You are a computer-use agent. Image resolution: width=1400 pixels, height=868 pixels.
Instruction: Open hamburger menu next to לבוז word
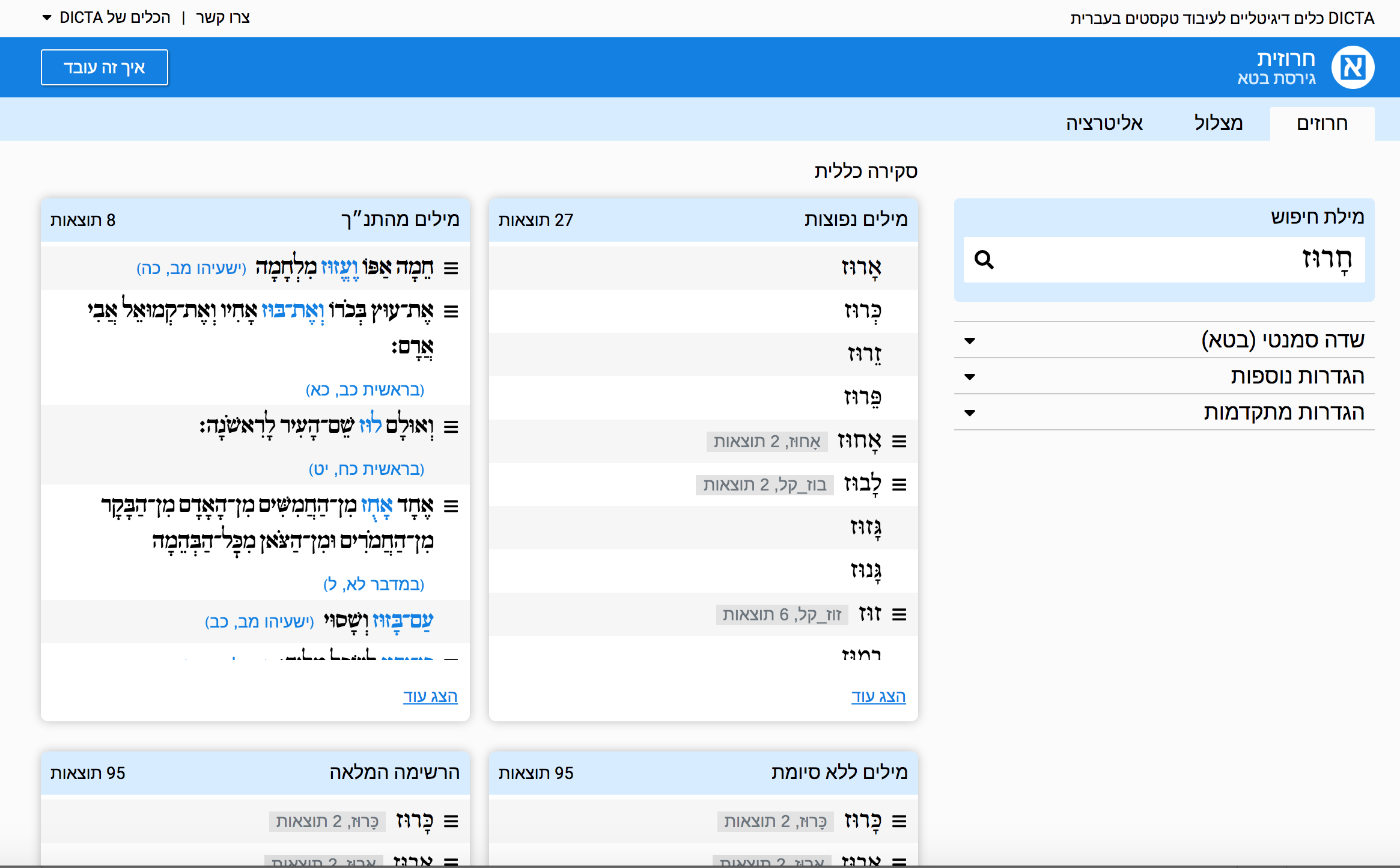899,484
